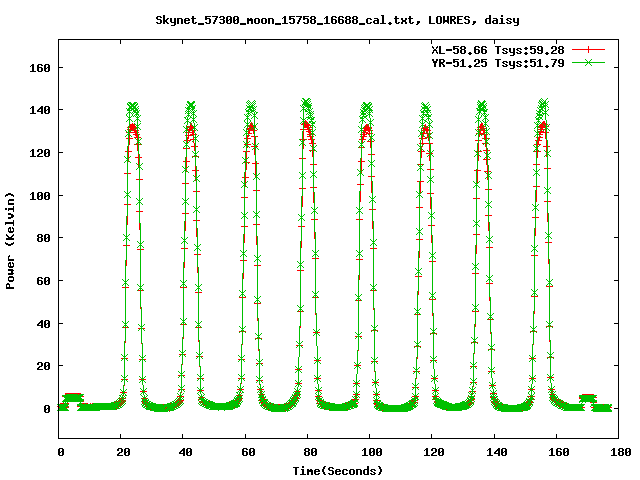Click the small calibration bump near 5 seconds
This screenshot has height=480, width=640.
point(73,397)
